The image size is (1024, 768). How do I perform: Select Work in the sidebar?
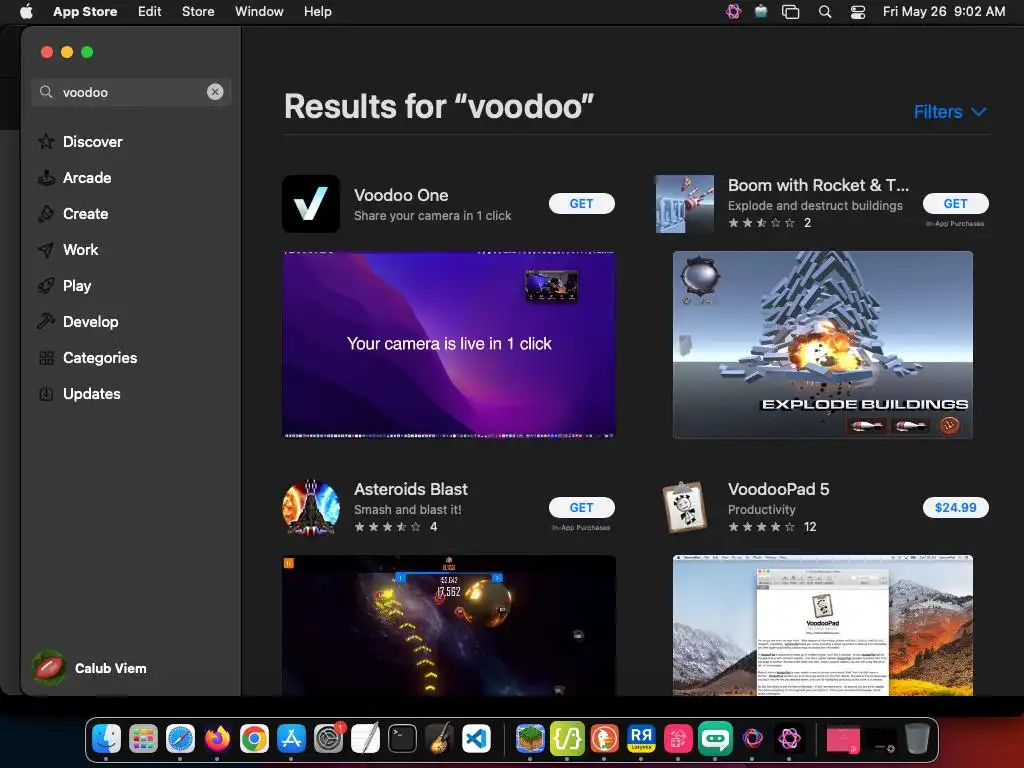(80, 249)
